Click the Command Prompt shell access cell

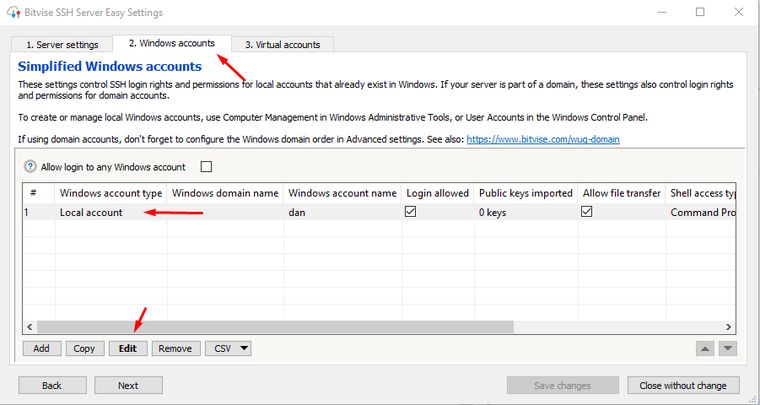[701, 212]
